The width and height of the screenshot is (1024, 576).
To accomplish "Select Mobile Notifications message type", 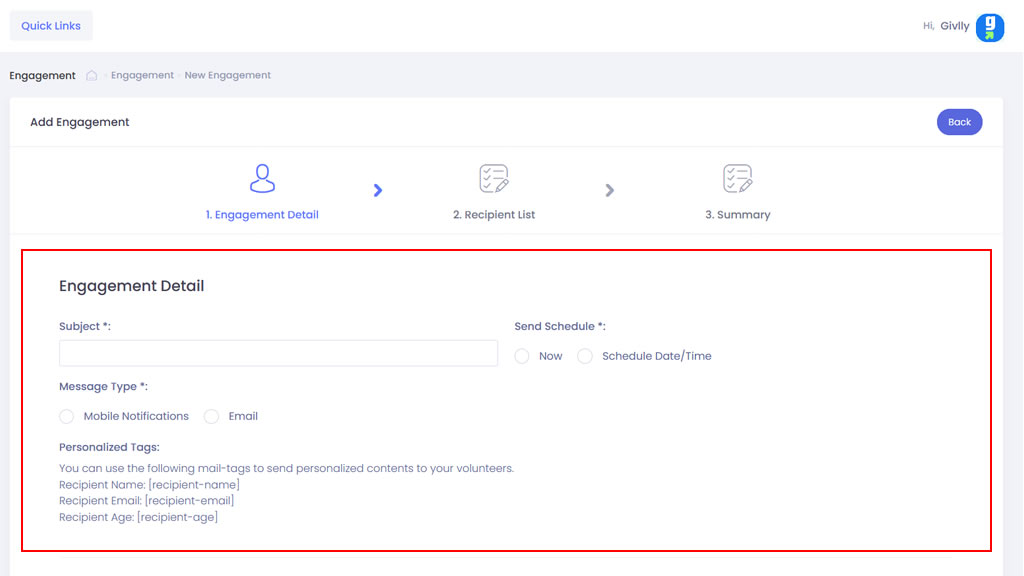I will 67,416.
